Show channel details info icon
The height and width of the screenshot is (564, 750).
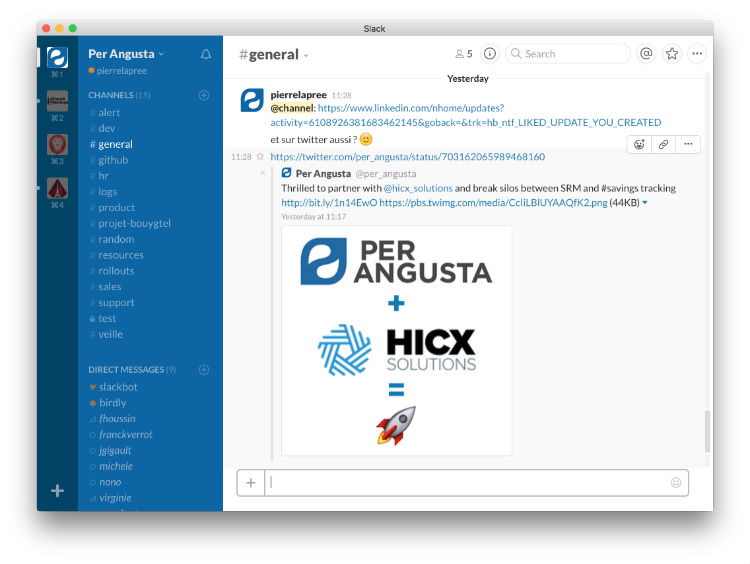[489, 54]
